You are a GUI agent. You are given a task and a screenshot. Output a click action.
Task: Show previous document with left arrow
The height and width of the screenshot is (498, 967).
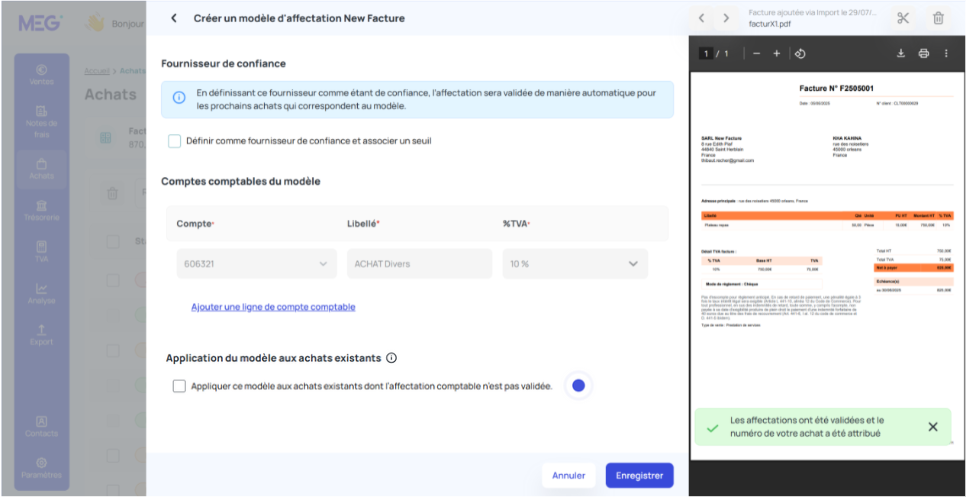(701, 18)
